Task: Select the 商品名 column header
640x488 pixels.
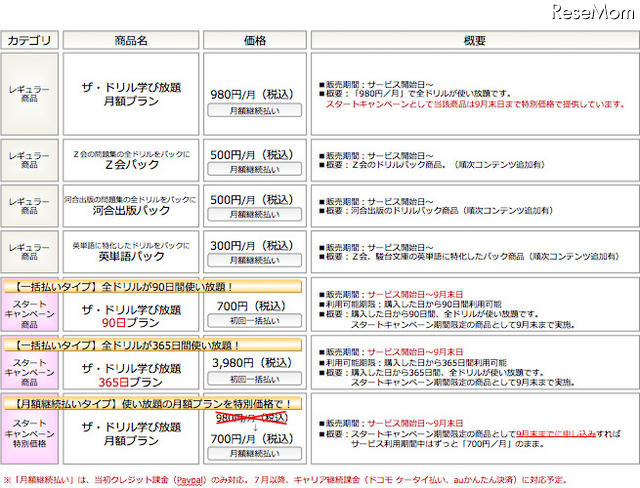Action: pyautogui.click(x=131, y=40)
